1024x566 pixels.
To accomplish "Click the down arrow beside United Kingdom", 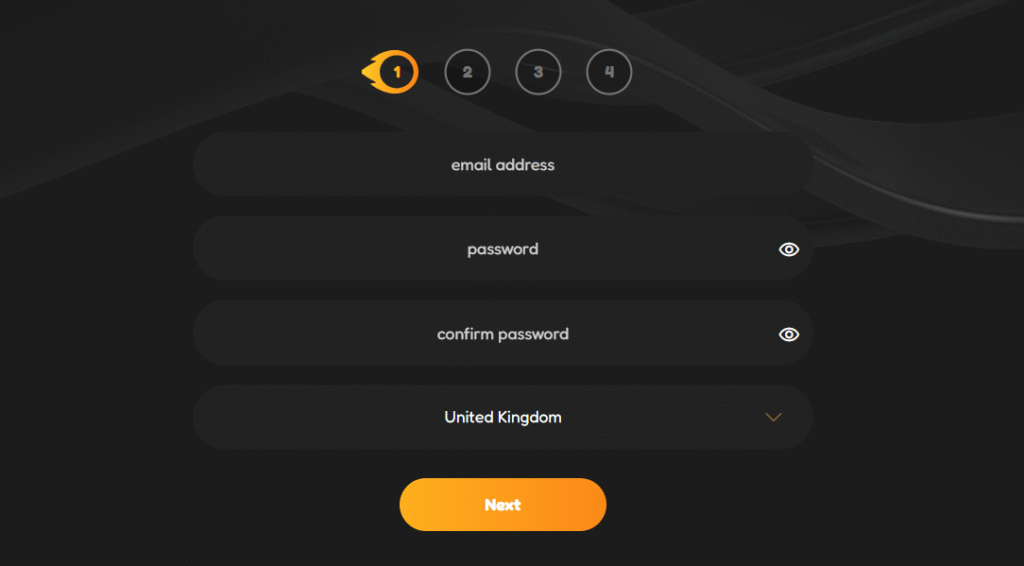I will [773, 417].
